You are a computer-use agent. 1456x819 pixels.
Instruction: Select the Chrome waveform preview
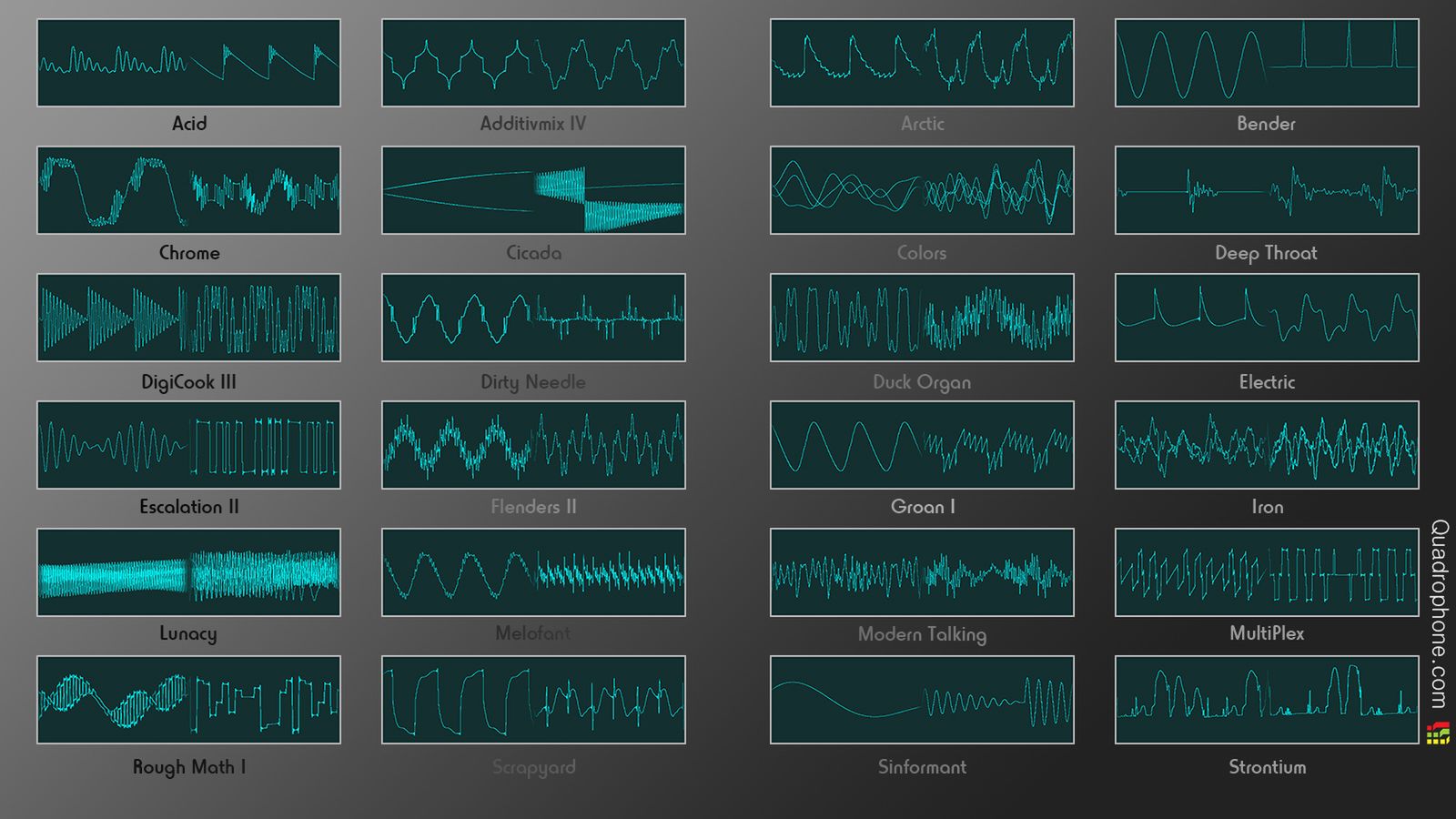point(188,189)
